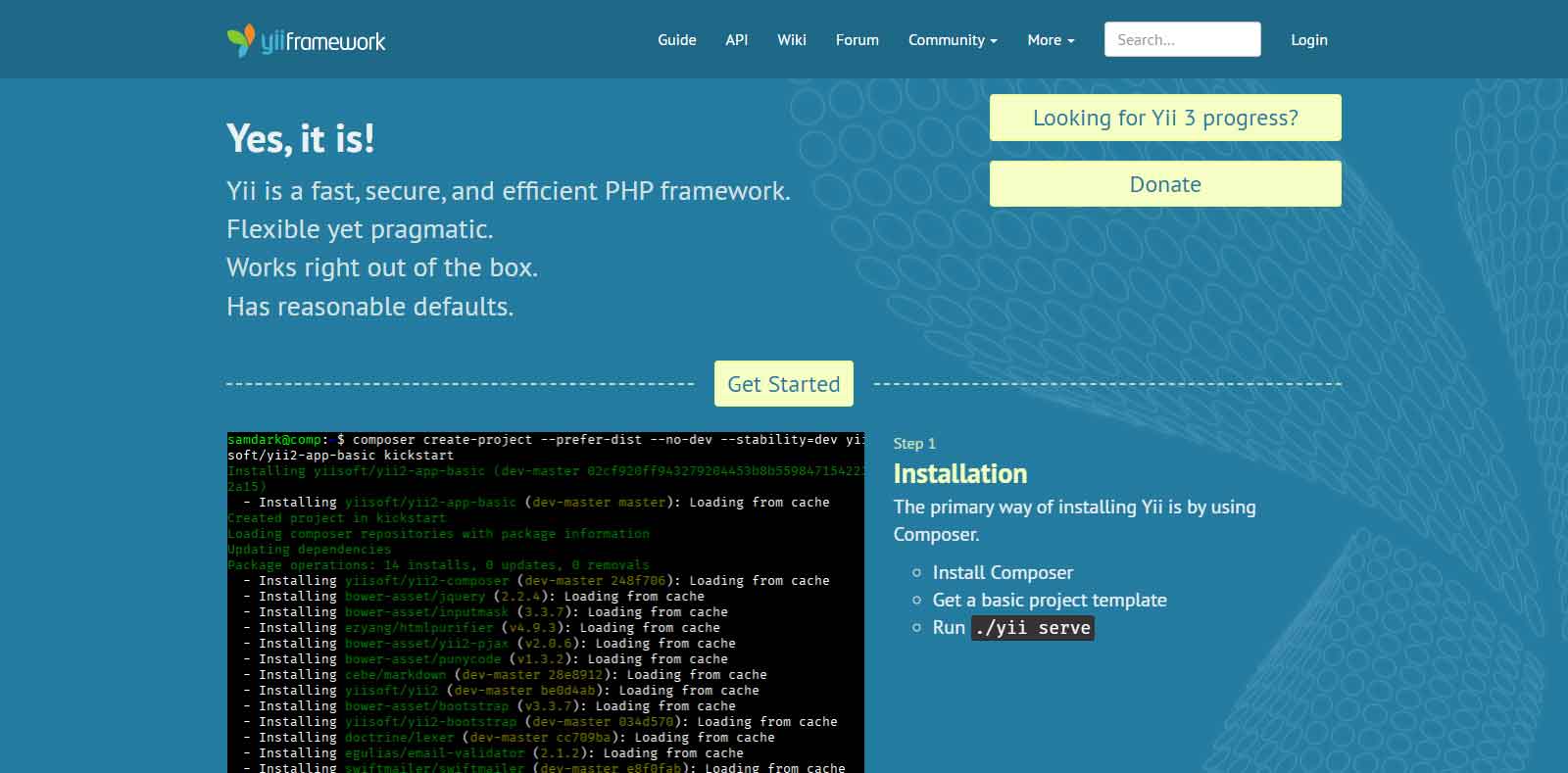The width and height of the screenshot is (1568, 773).
Task: Open 'Get a basic project template' link
Action: click(x=1050, y=600)
